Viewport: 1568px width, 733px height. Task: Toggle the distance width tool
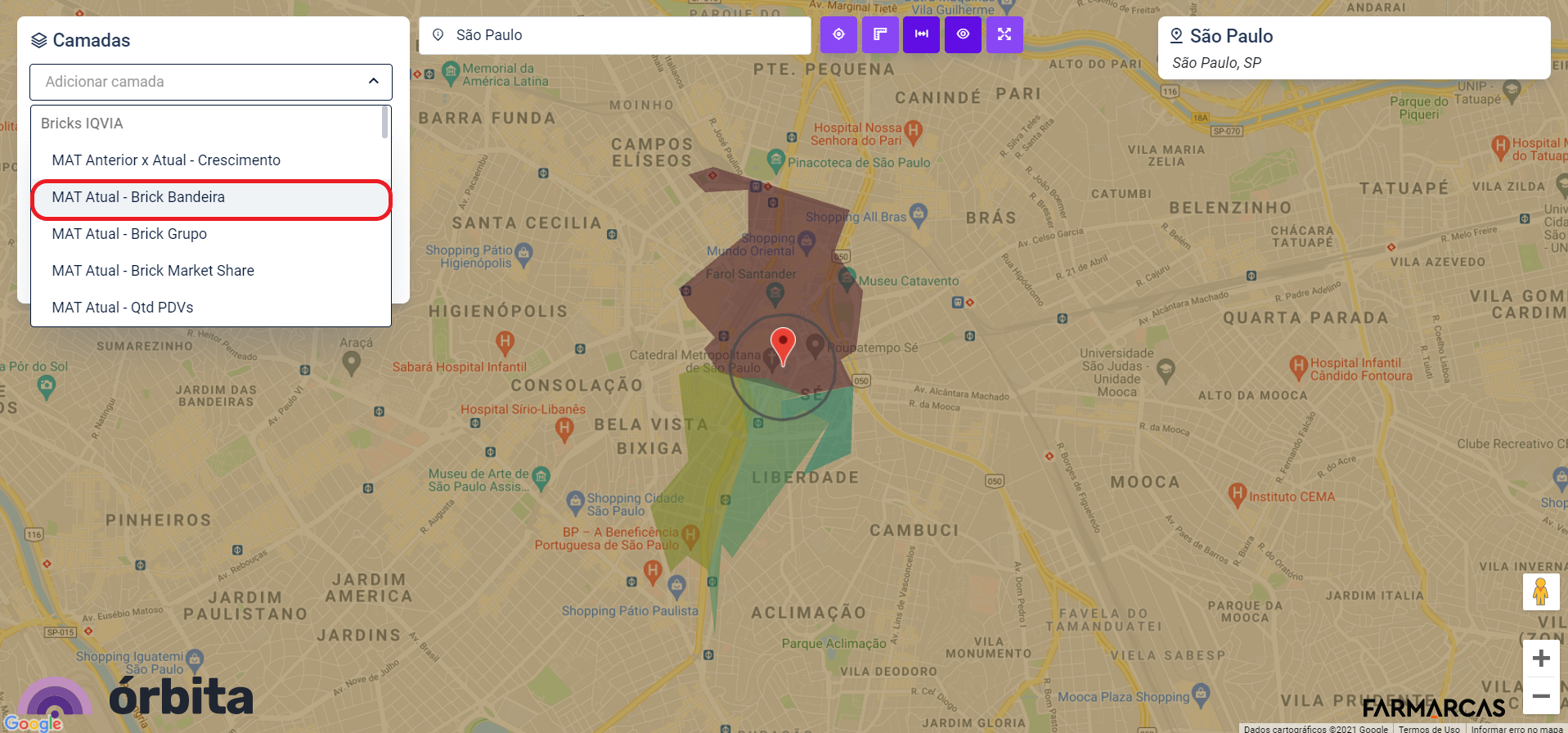pyautogui.click(x=921, y=34)
